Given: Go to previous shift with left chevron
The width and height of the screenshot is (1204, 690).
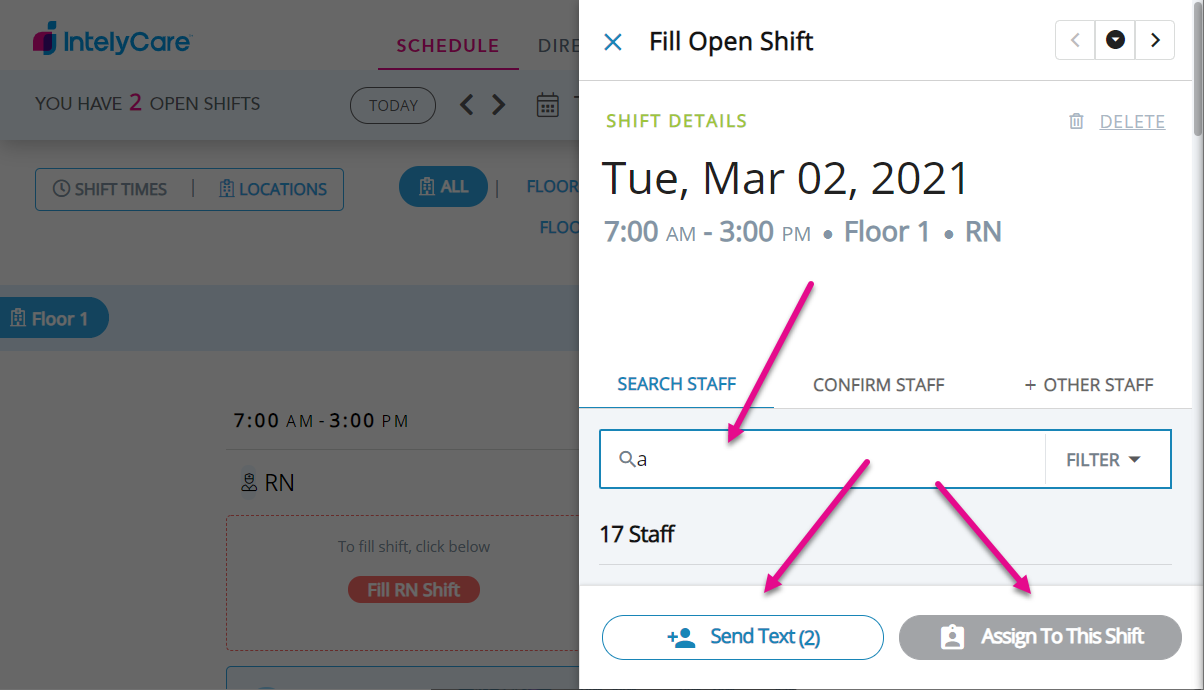Looking at the screenshot, I should [1075, 41].
